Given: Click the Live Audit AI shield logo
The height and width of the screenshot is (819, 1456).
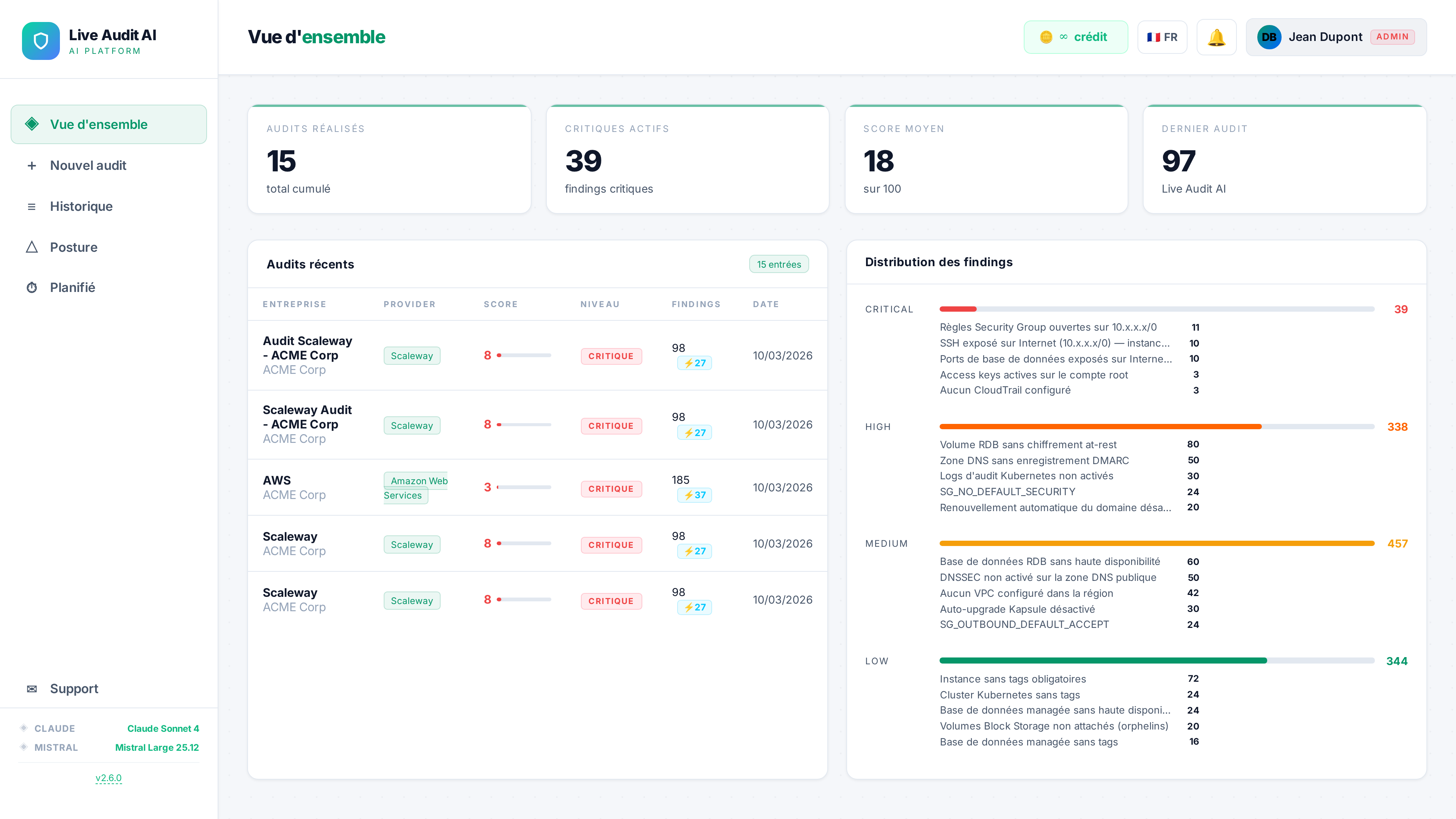Looking at the screenshot, I should click(41, 41).
